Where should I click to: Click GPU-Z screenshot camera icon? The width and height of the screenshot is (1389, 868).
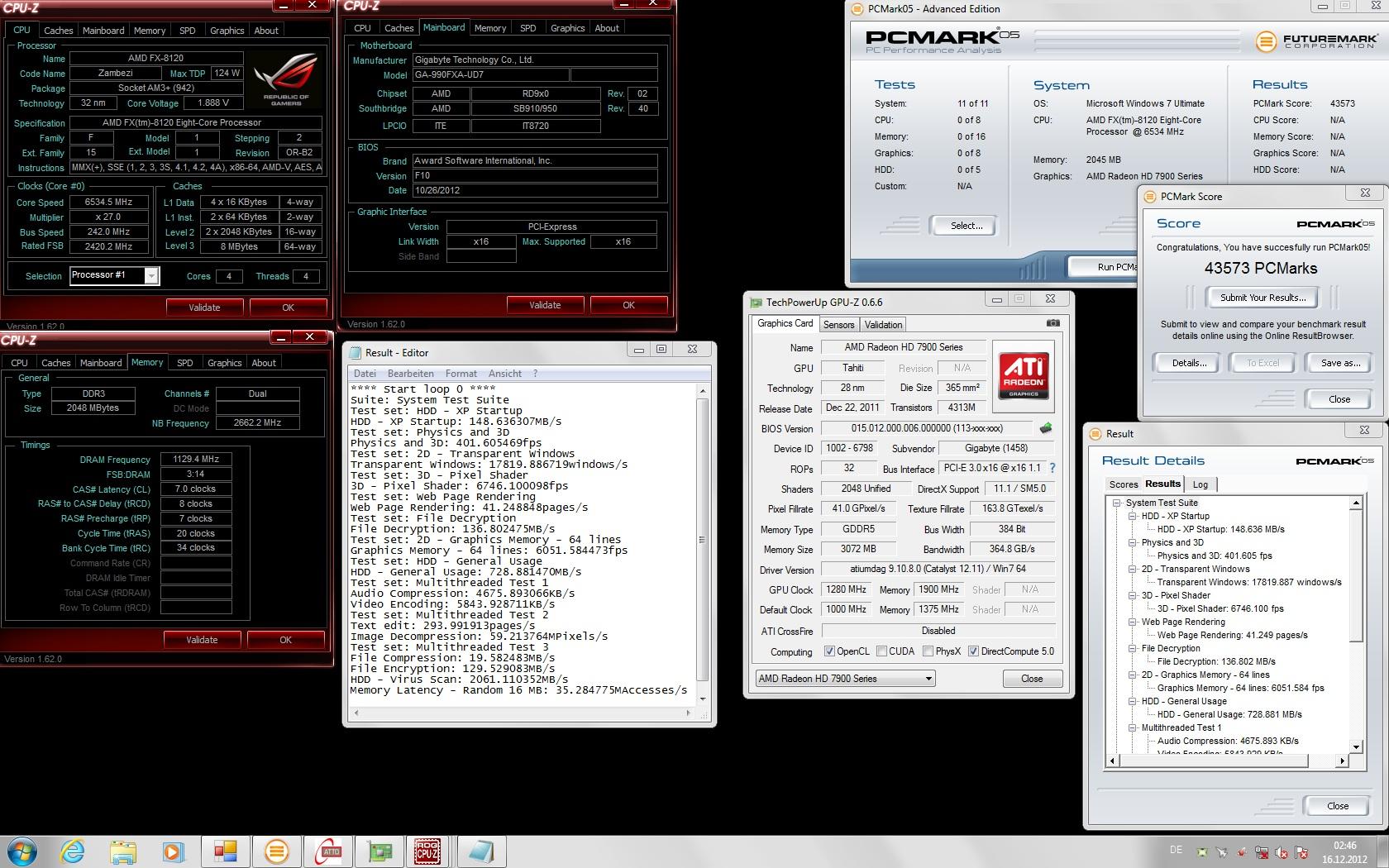click(x=1052, y=323)
